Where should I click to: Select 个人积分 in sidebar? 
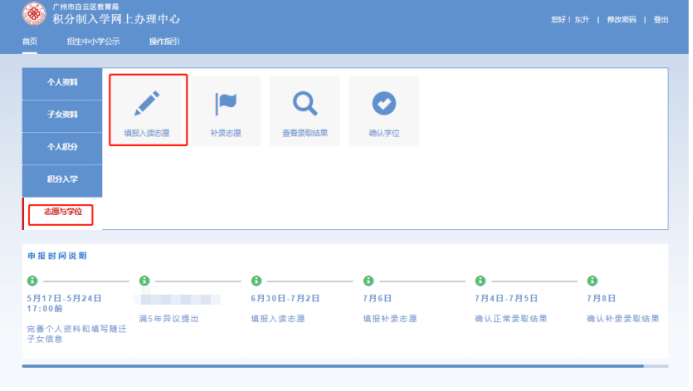click(62, 148)
